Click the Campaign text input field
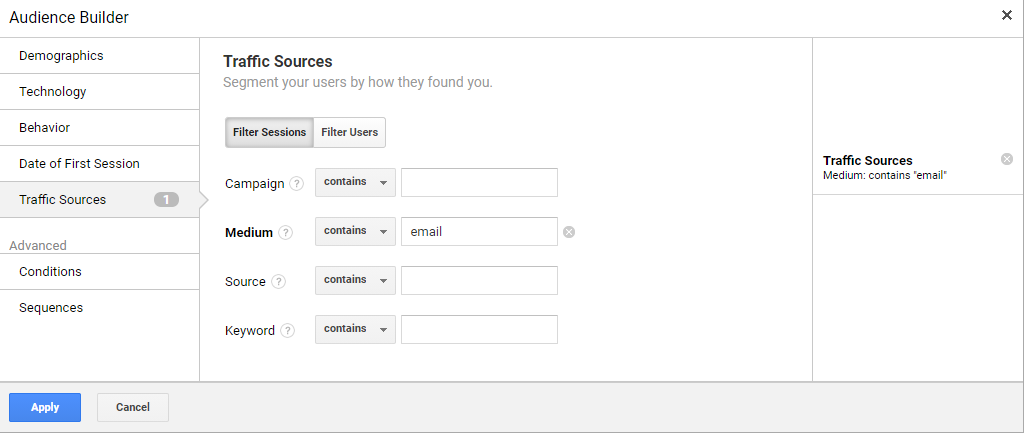 479,183
